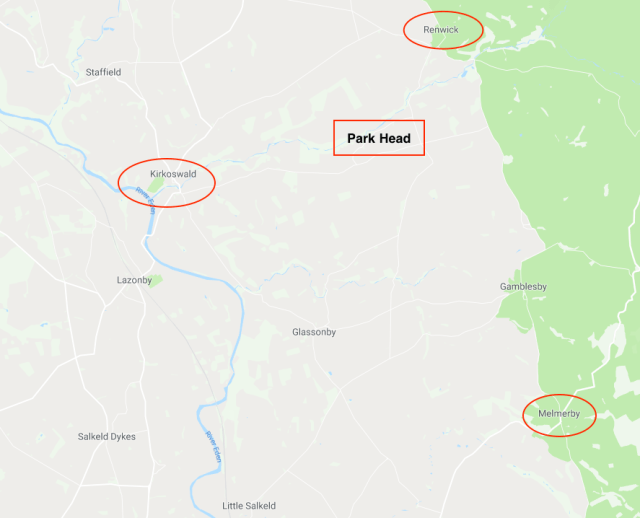Select the circled Renwick village label

coord(440,30)
